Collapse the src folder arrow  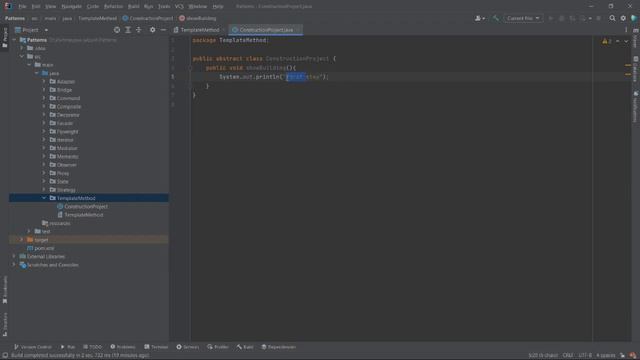(22, 56)
